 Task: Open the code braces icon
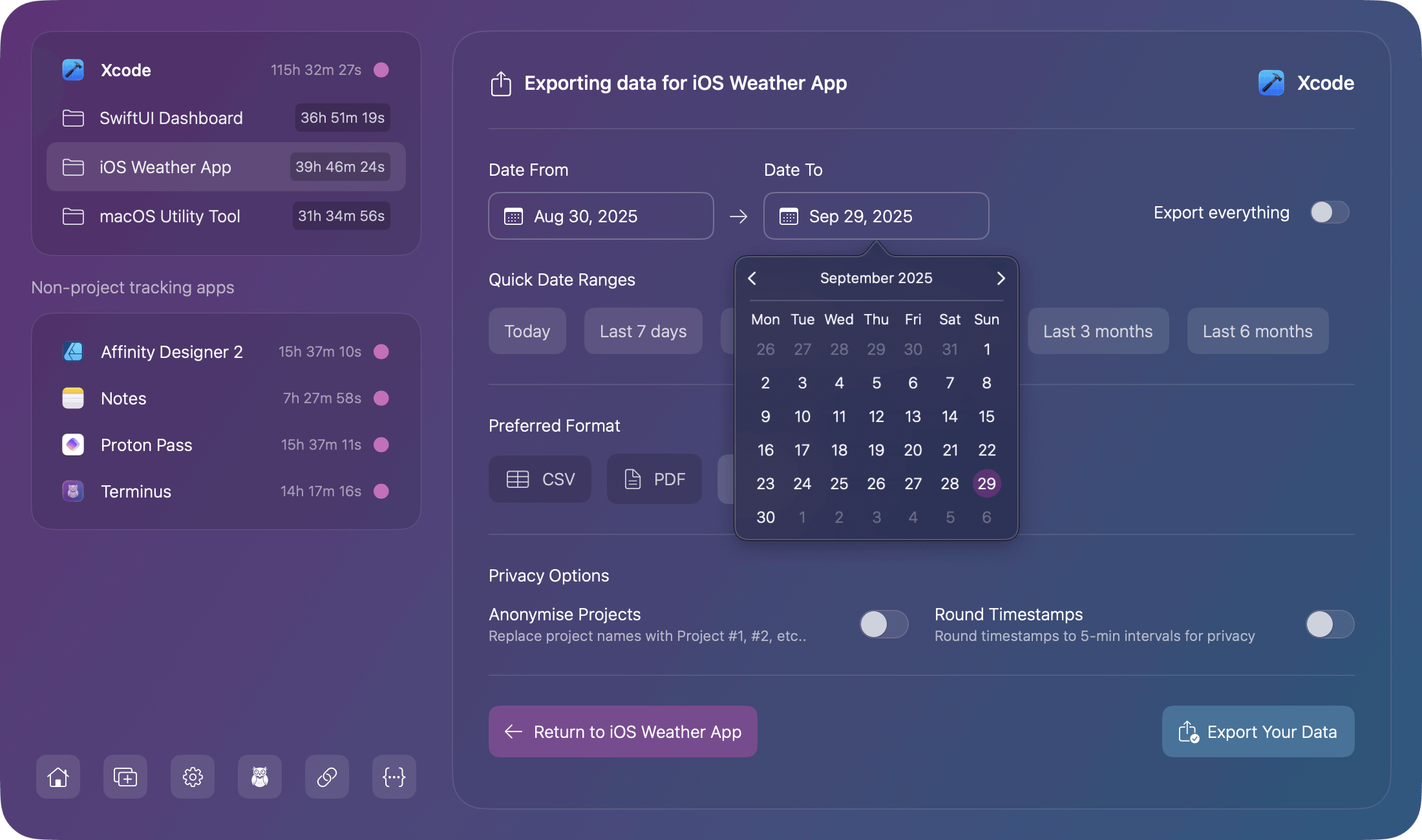point(394,777)
